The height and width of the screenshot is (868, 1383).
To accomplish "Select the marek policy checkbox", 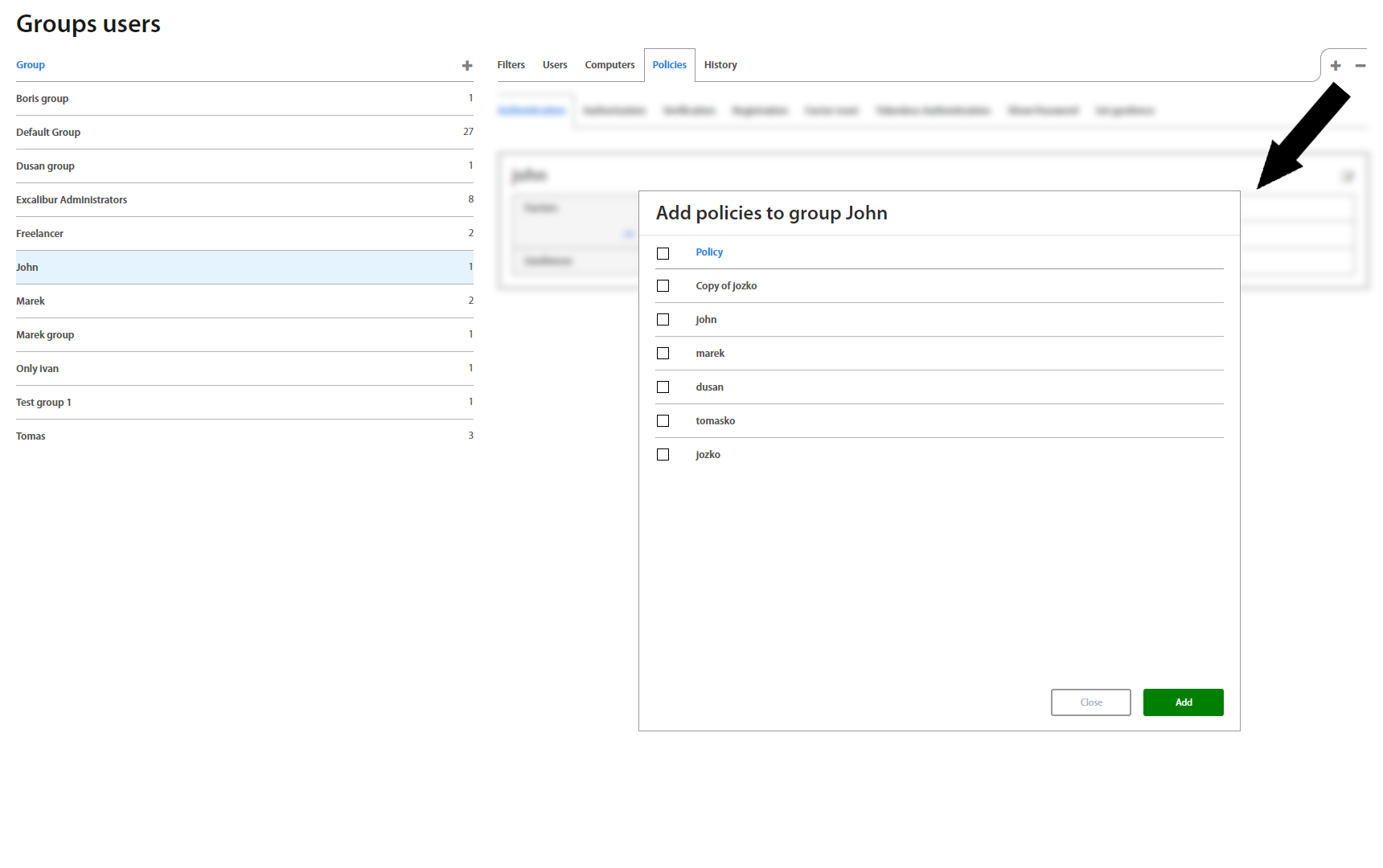I will tap(663, 354).
